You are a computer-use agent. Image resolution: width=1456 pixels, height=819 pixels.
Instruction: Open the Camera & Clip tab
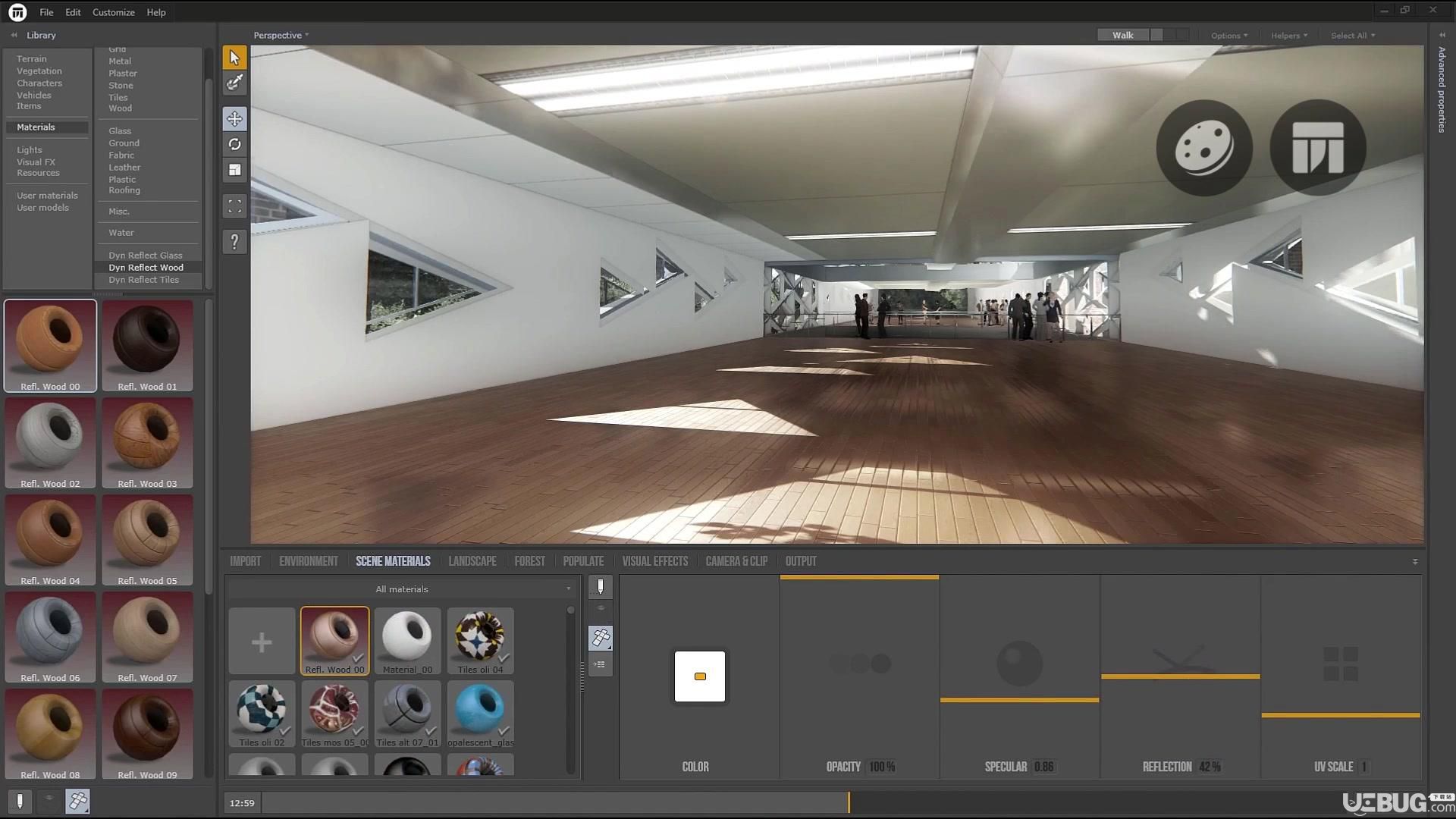(x=736, y=561)
